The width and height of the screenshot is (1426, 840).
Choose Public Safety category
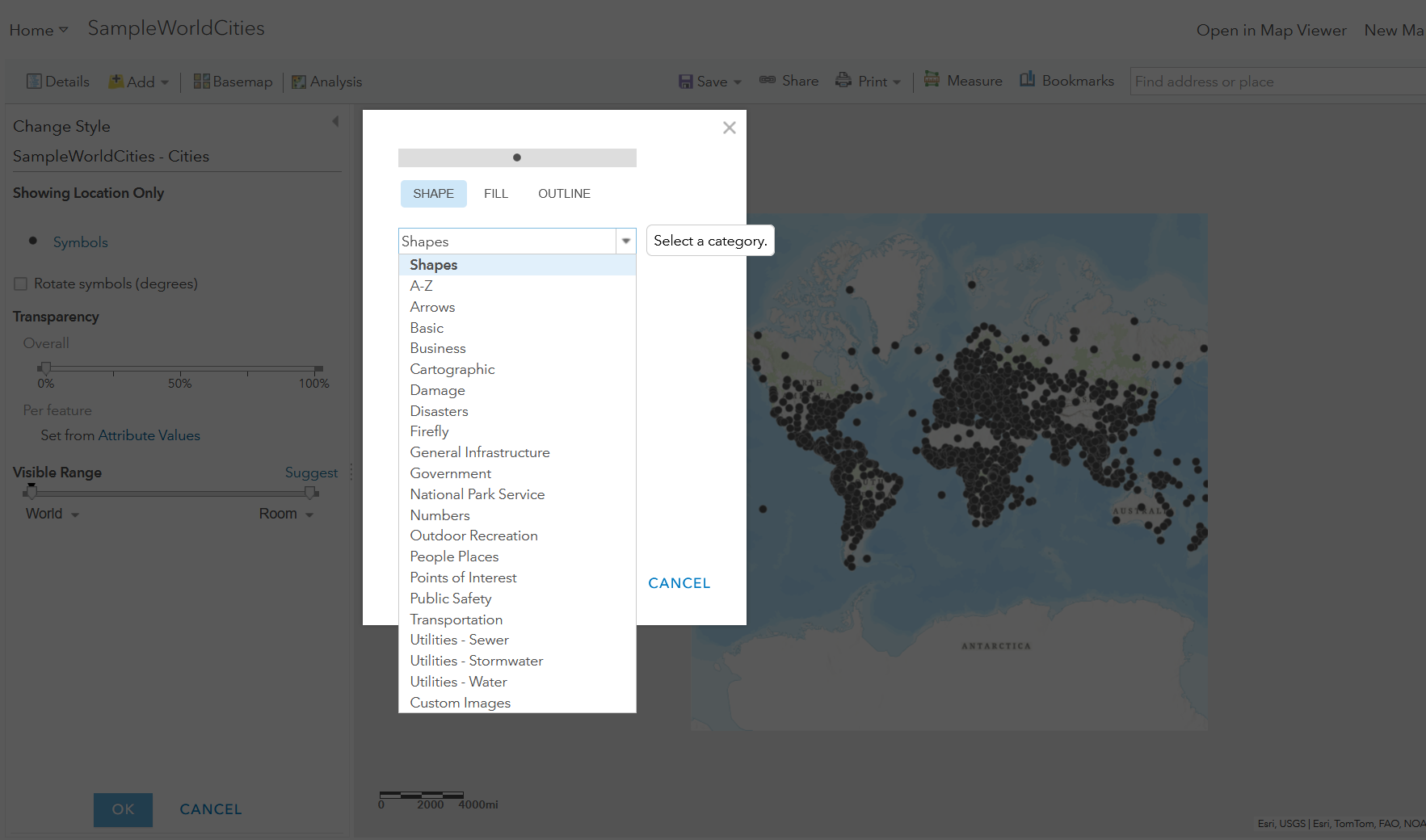pos(517,598)
